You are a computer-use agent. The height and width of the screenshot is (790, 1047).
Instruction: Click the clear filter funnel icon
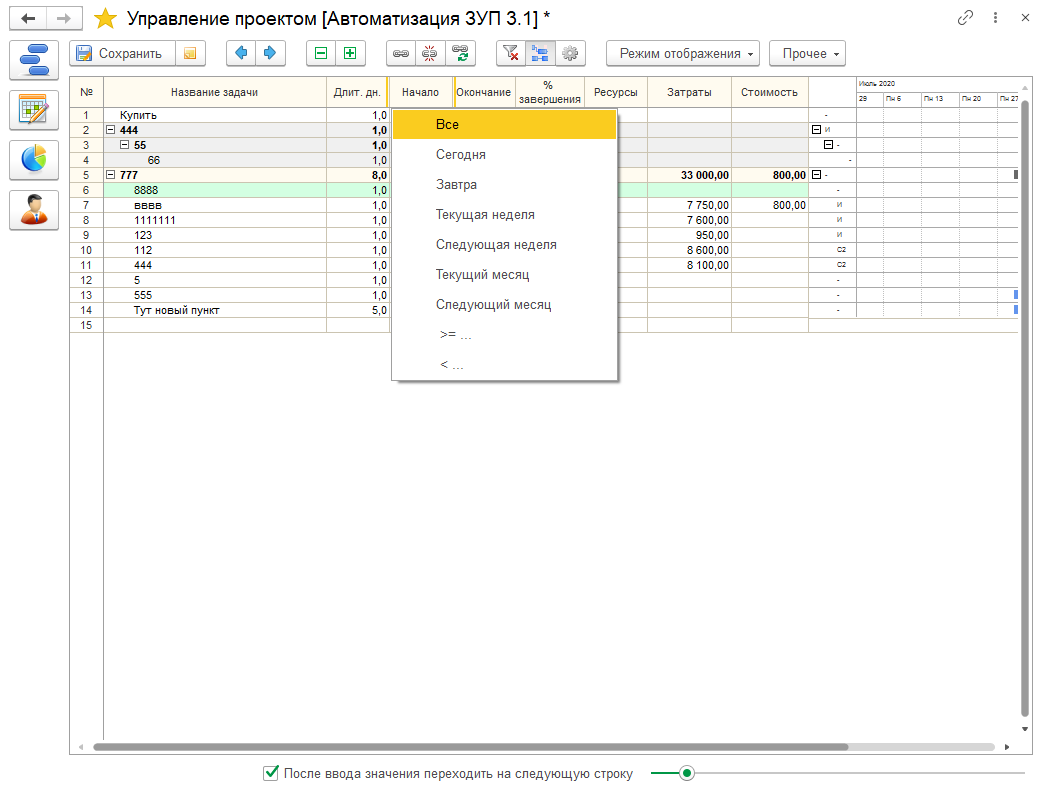(x=510, y=53)
